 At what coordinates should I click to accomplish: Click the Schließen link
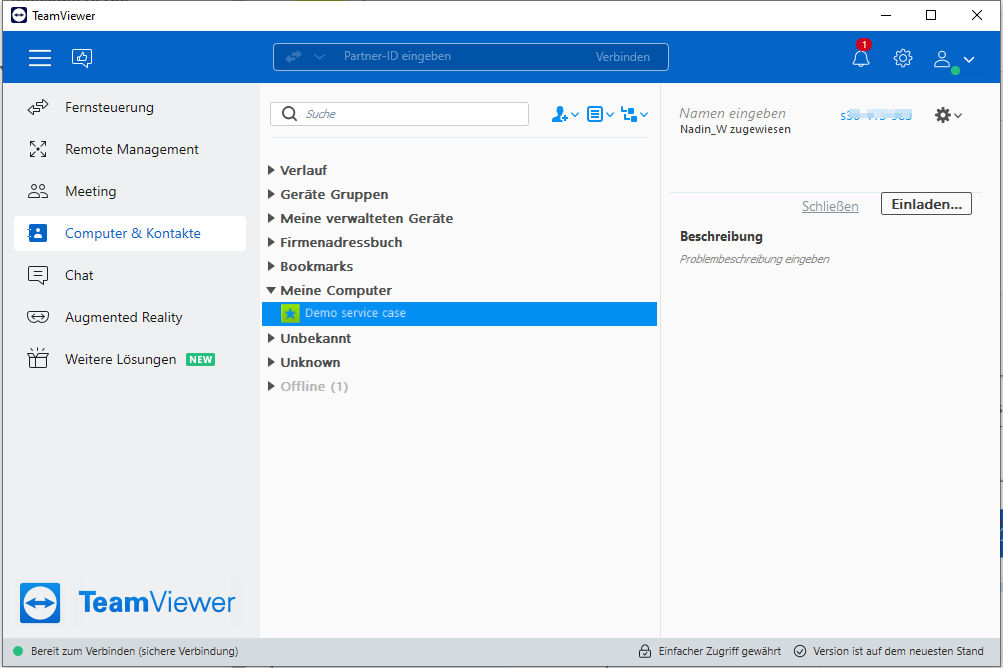point(830,206)
